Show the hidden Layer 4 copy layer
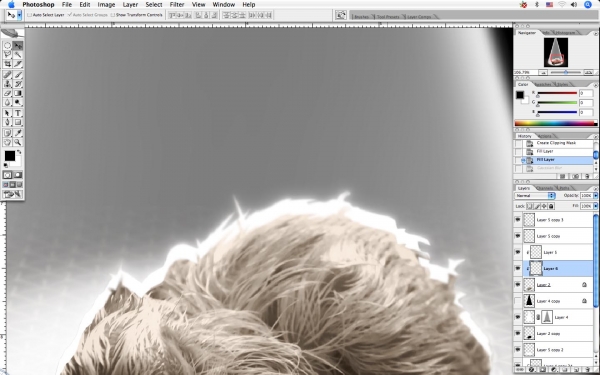 point(518,301)
